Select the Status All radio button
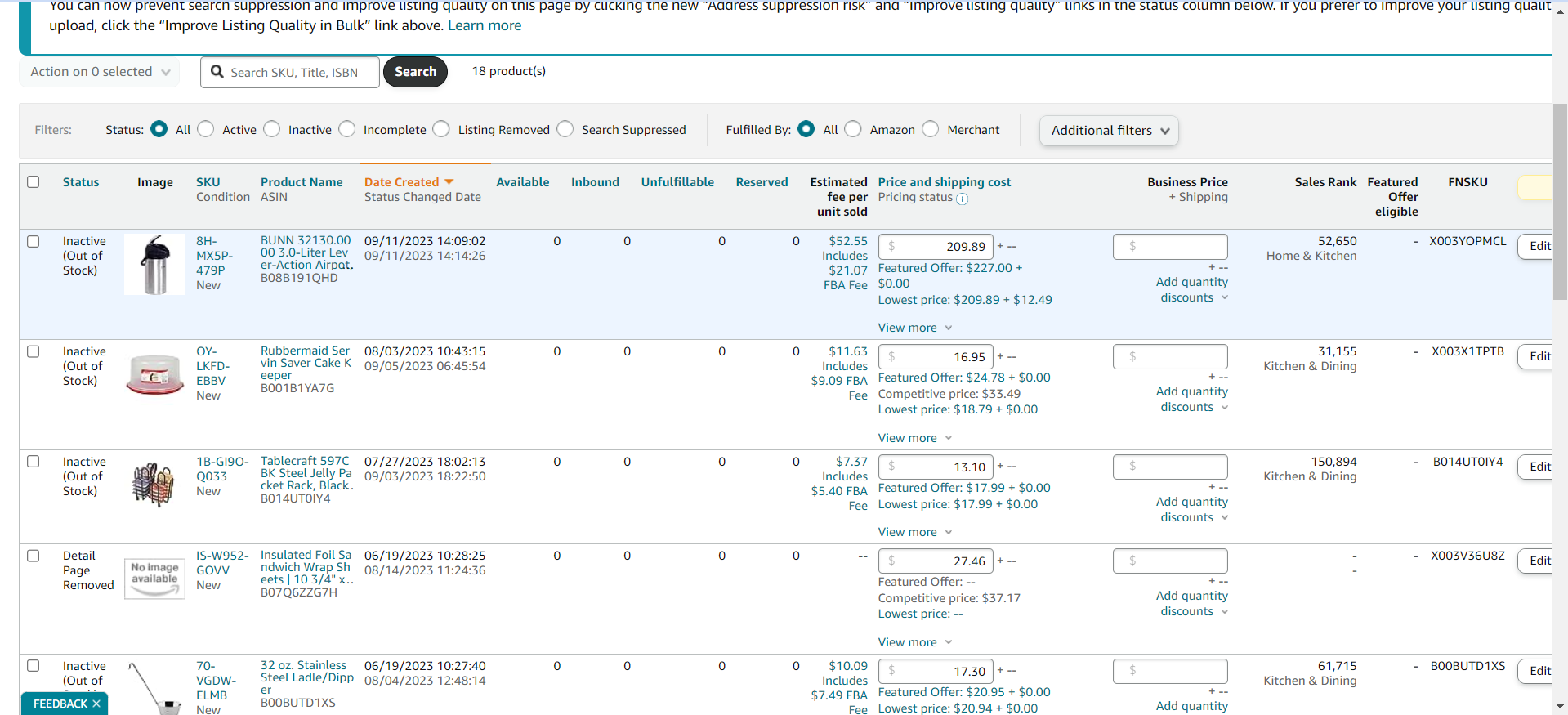The image size is (1568, 715). [x=159, y=129]
